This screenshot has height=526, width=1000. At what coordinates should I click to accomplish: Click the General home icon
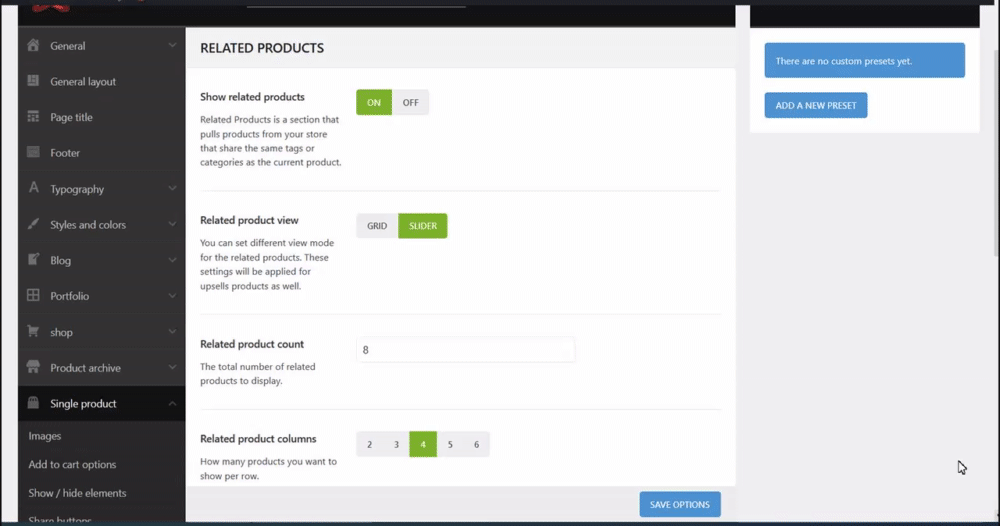click(33, 45)
